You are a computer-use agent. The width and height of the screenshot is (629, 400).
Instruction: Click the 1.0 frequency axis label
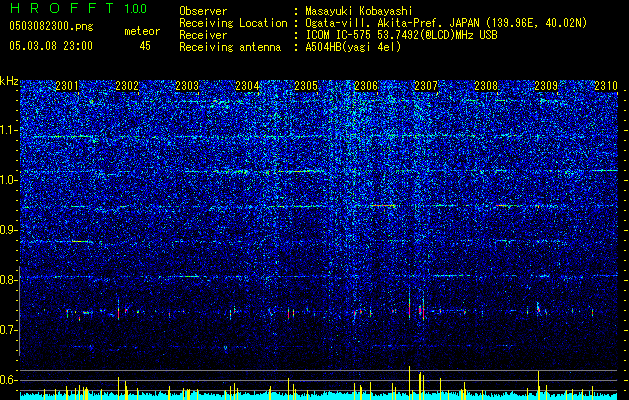8,180
